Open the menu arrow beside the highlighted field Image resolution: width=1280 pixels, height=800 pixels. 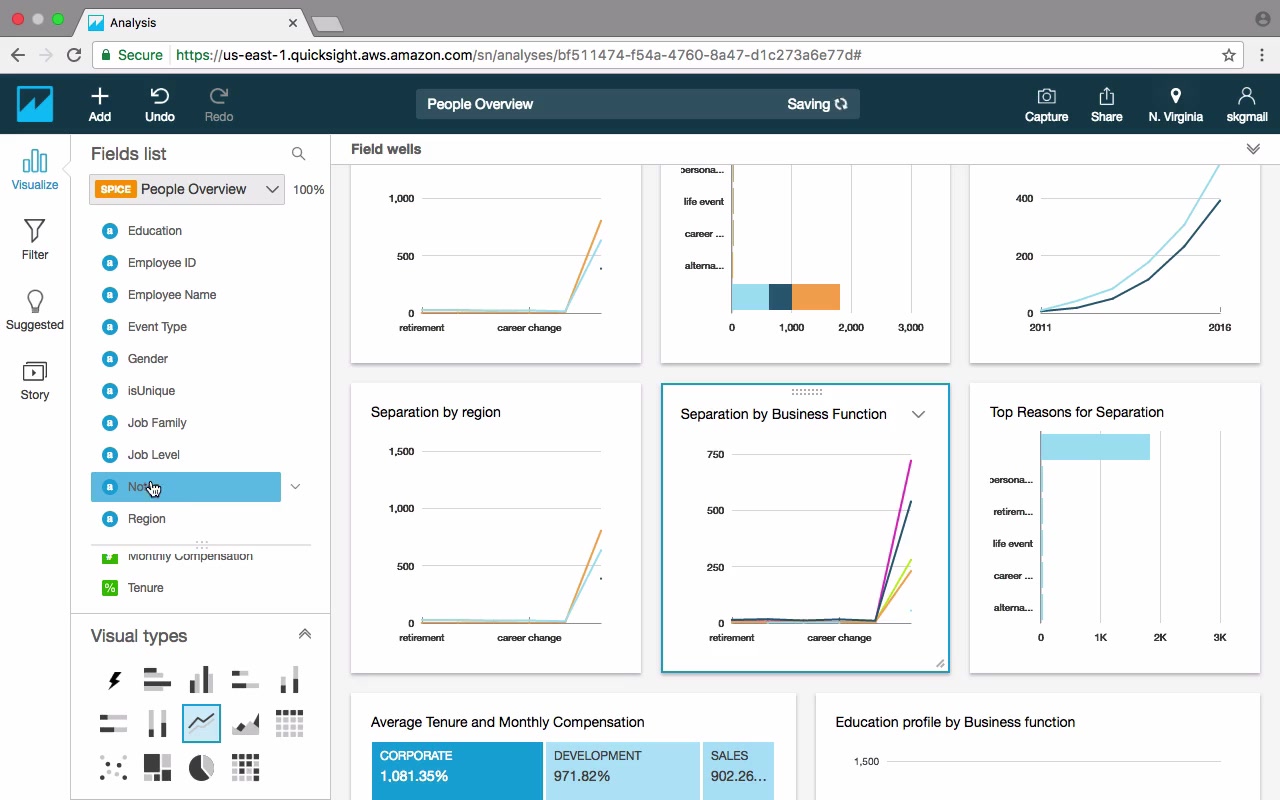coord(295,487)
